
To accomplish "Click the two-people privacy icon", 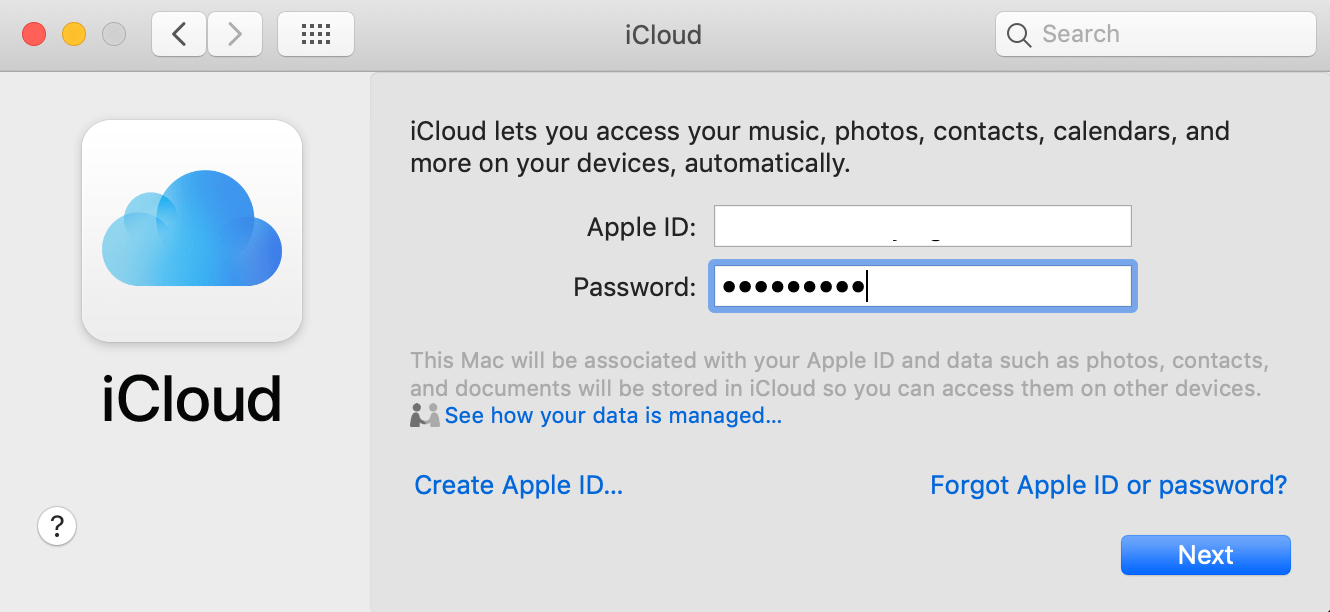I will tap(424, 416).
